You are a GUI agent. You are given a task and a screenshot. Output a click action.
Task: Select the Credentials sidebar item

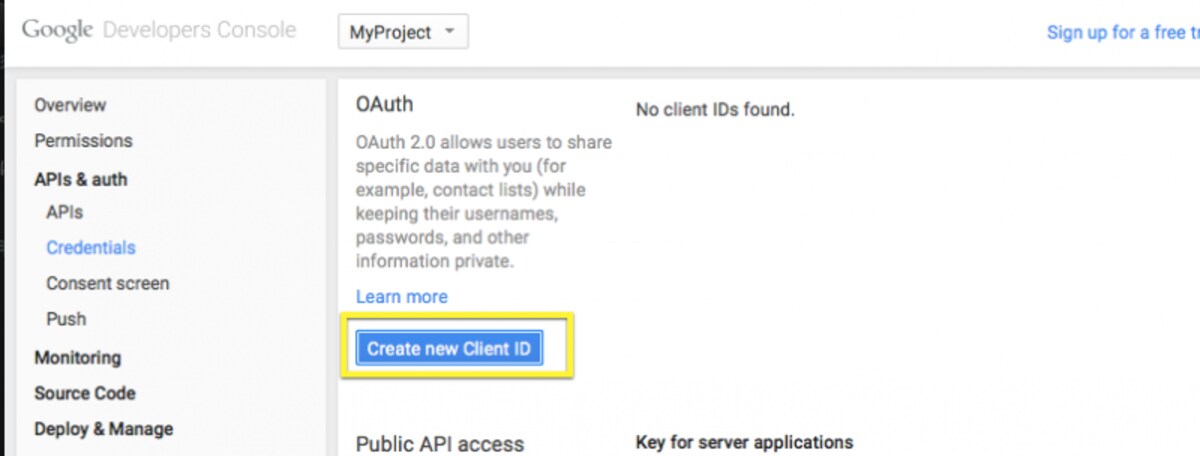(90, 247)
